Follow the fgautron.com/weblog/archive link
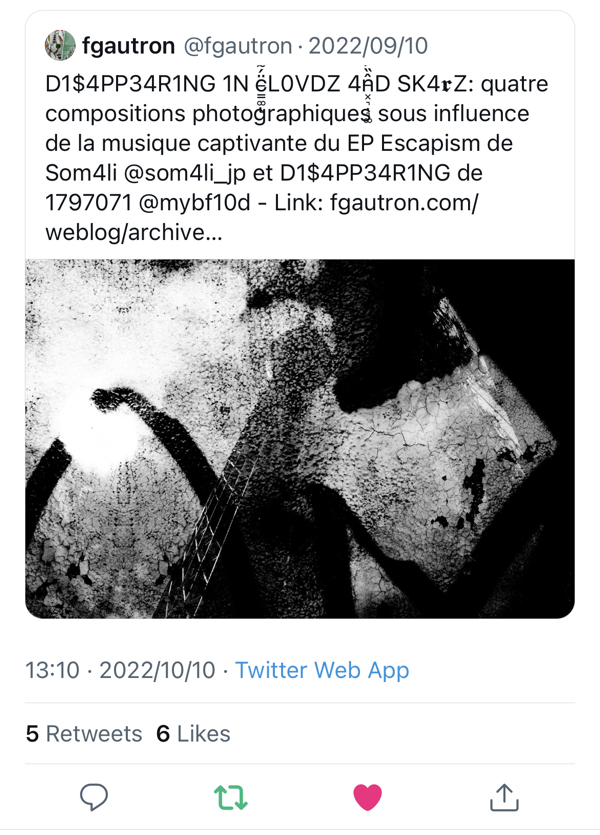 (262, 217)
